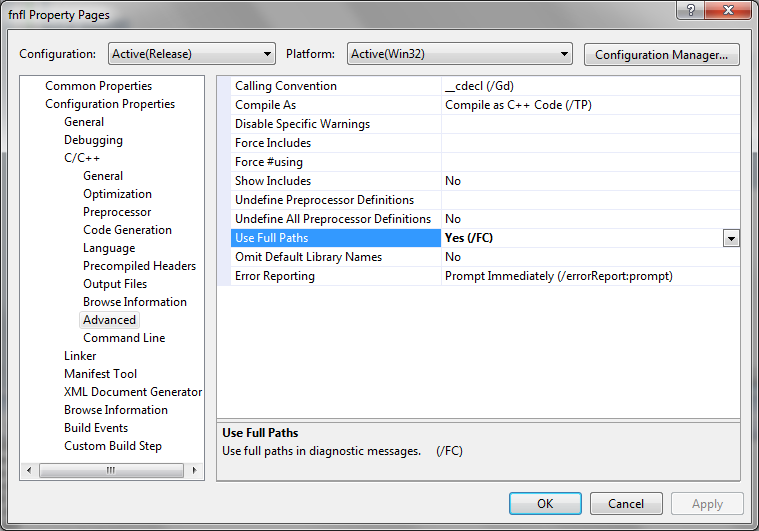Select the Advanced tree item
Image resolution: width=759 pixels, height=531 pixels.
point(109,320)
